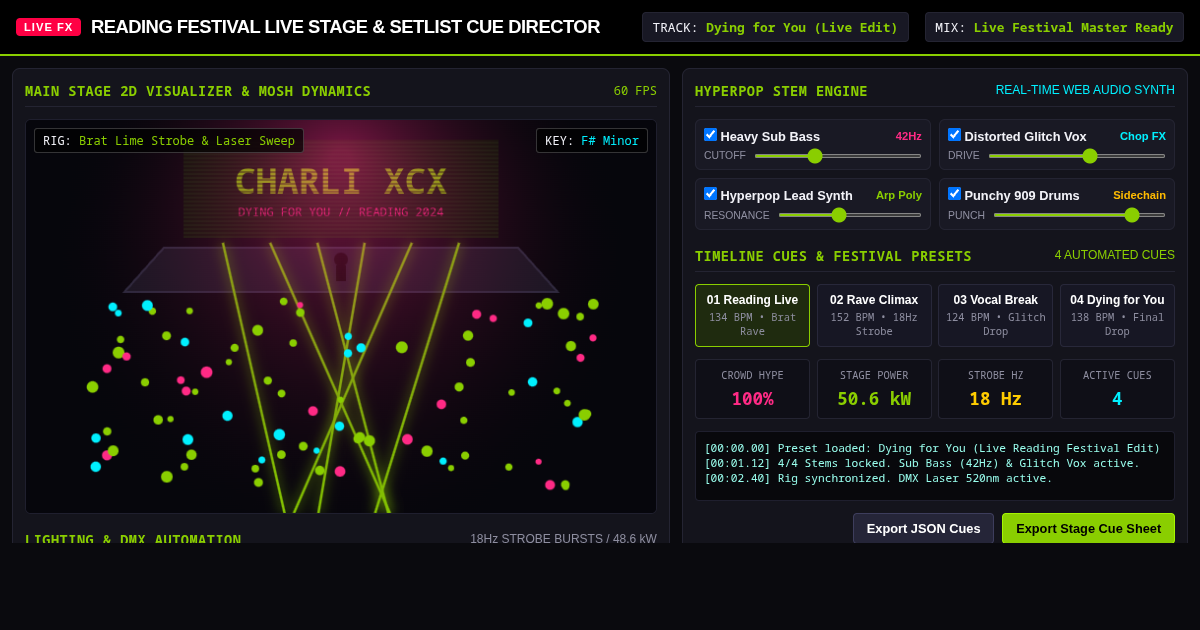
Task: Select the 04 Dying for You preset
Action: pyautogui.click(x=1117, y=315)
